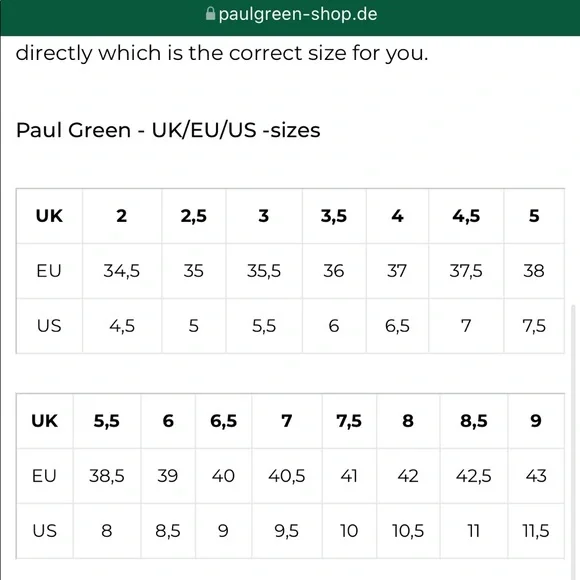Screen dimensions: 580x580
Task: Select the UK 8,5 header cell
Action: pos(474,421)
